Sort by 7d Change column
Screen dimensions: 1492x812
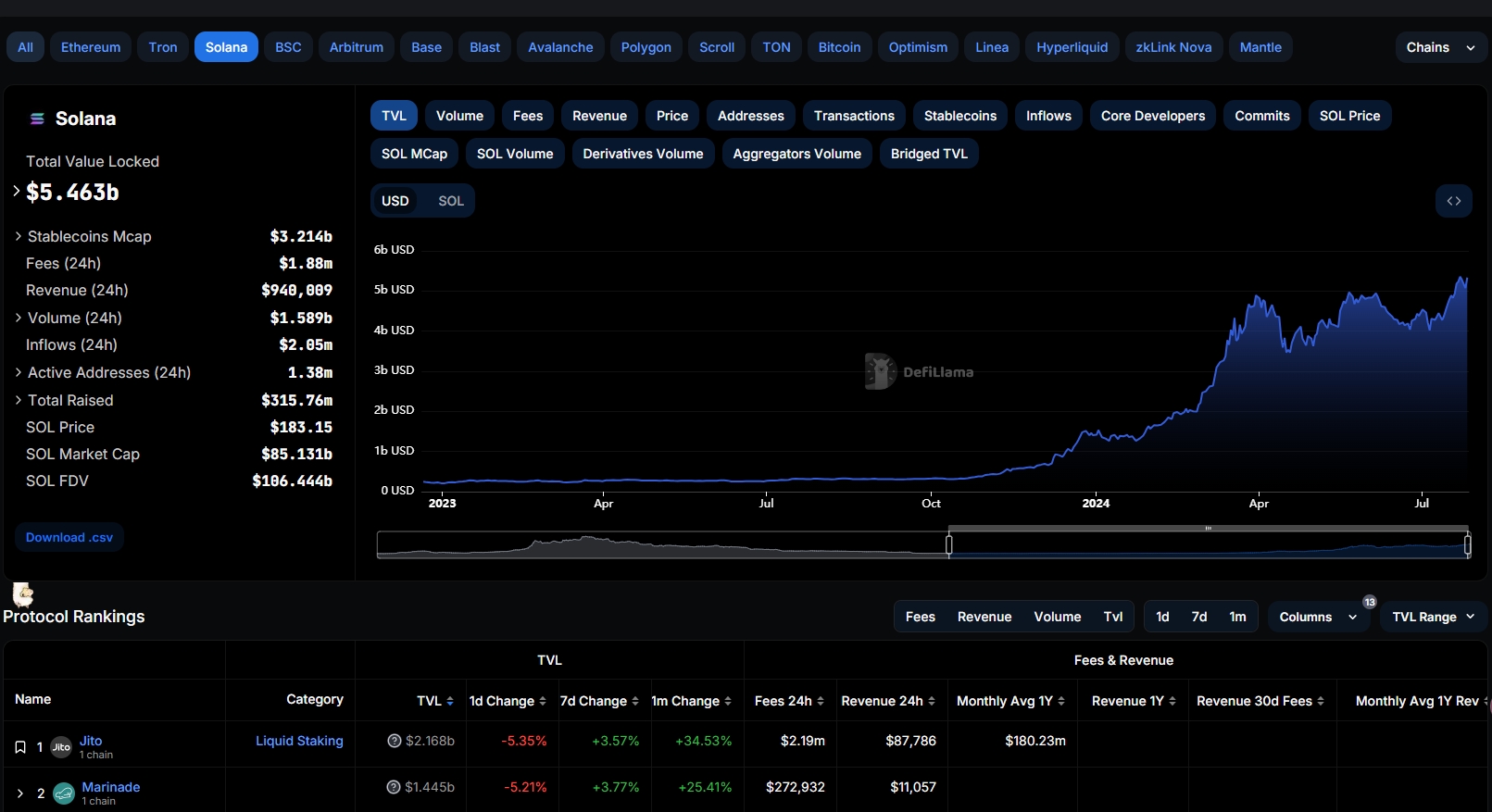tap(635, 701)
